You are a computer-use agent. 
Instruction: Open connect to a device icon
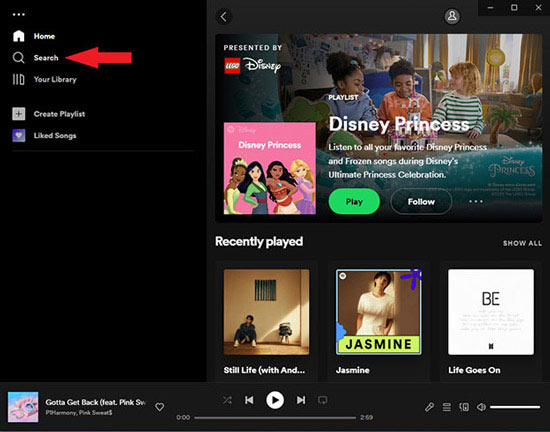464,407
